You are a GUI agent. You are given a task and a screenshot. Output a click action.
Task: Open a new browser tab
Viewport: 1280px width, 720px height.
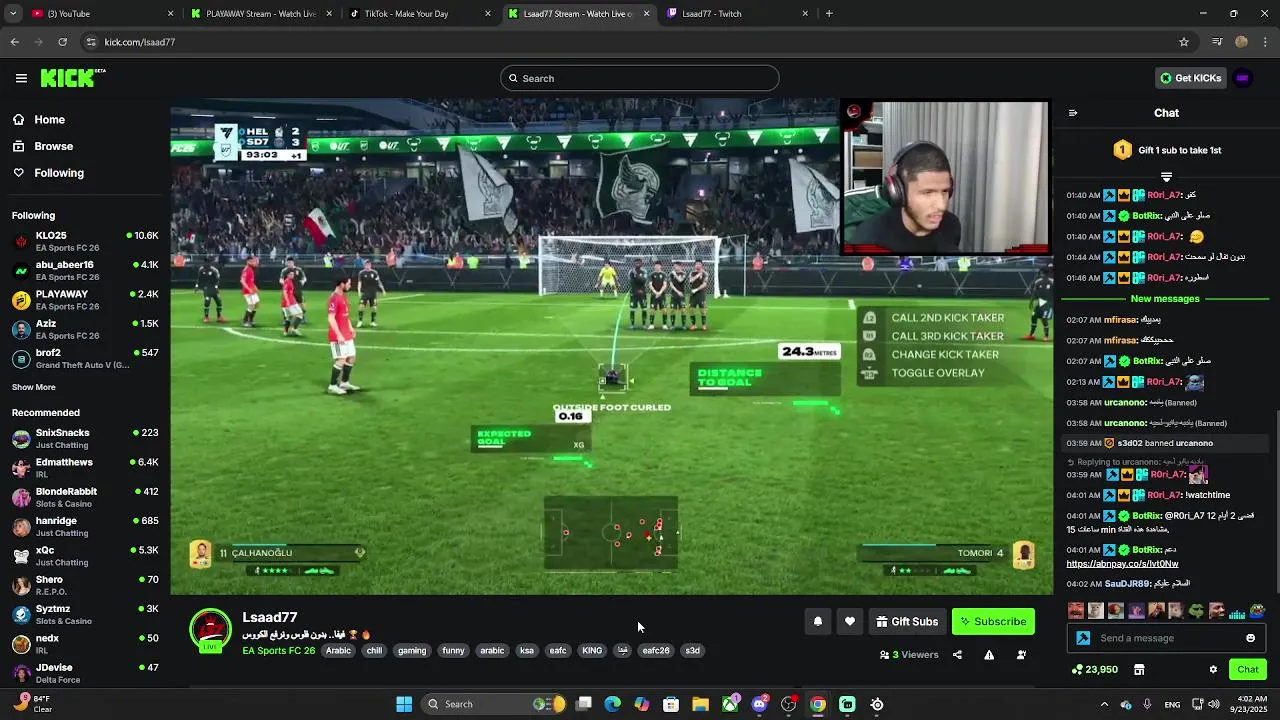pyautogui.click(x=829, y=14)
